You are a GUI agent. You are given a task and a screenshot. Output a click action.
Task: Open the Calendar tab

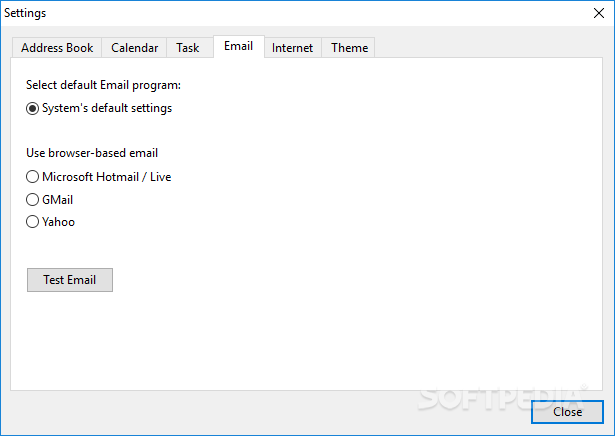coord(134,48)
